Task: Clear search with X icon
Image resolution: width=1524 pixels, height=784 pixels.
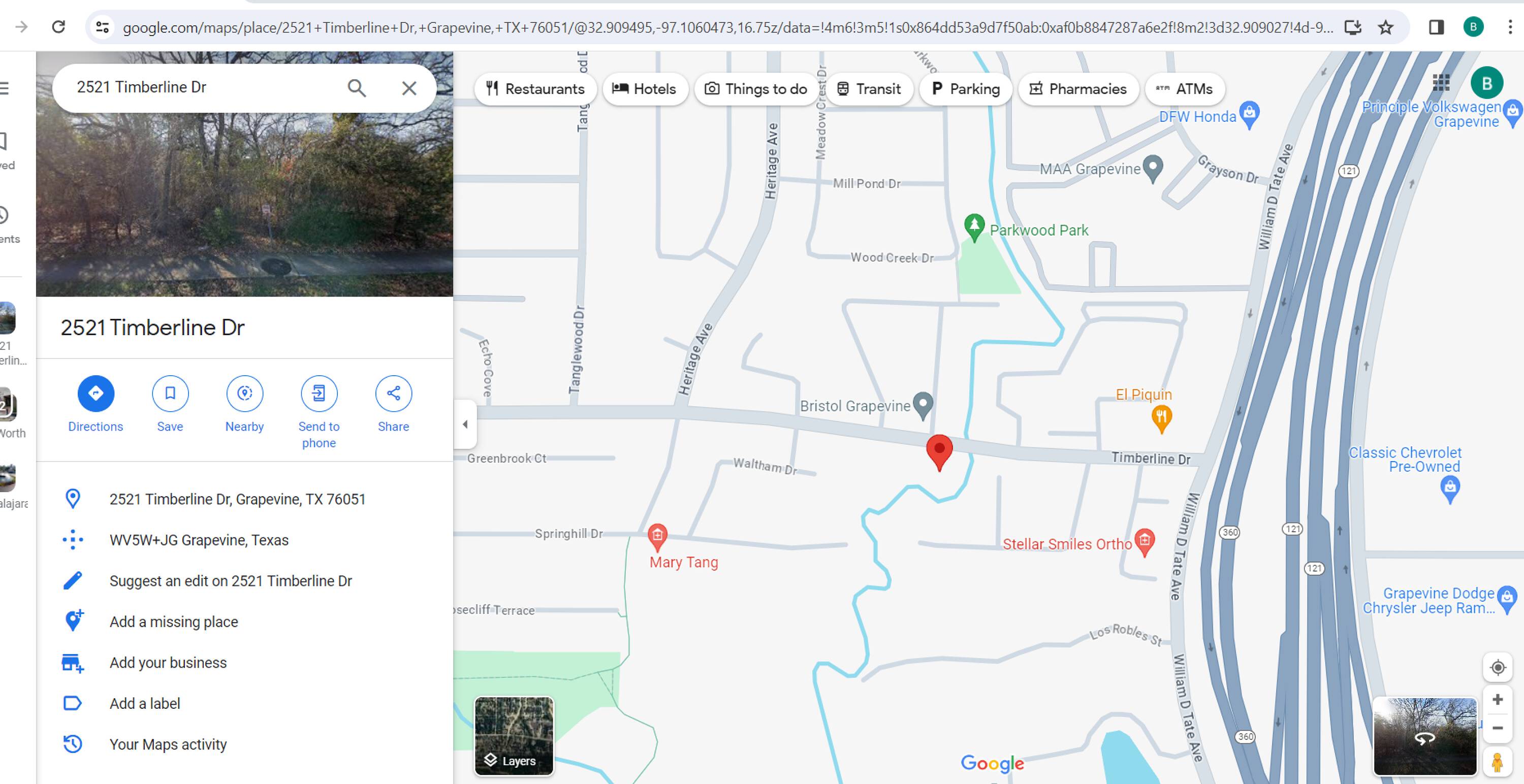Action: click(x=409, y=88)
